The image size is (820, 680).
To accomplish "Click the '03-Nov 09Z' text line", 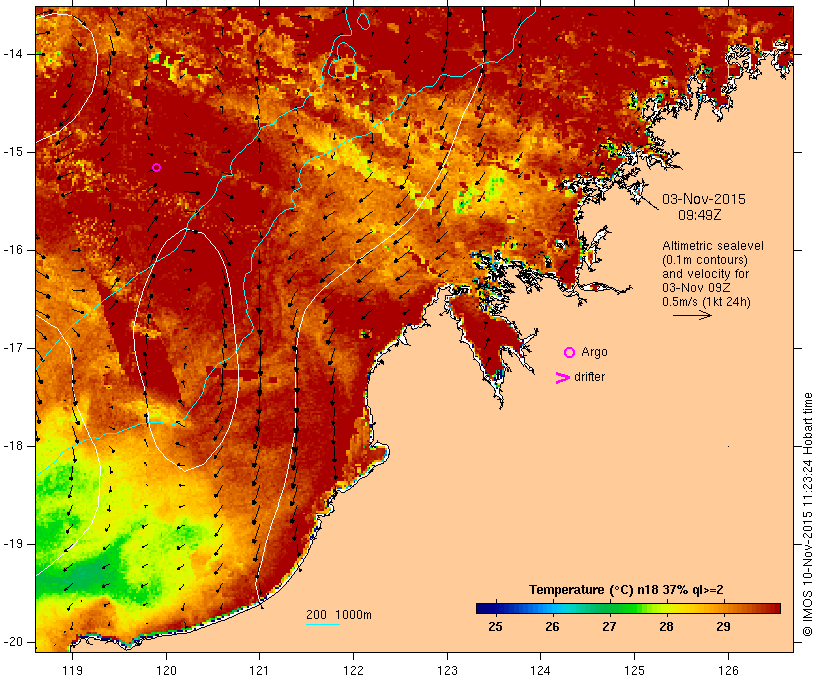I will [696, 288].
